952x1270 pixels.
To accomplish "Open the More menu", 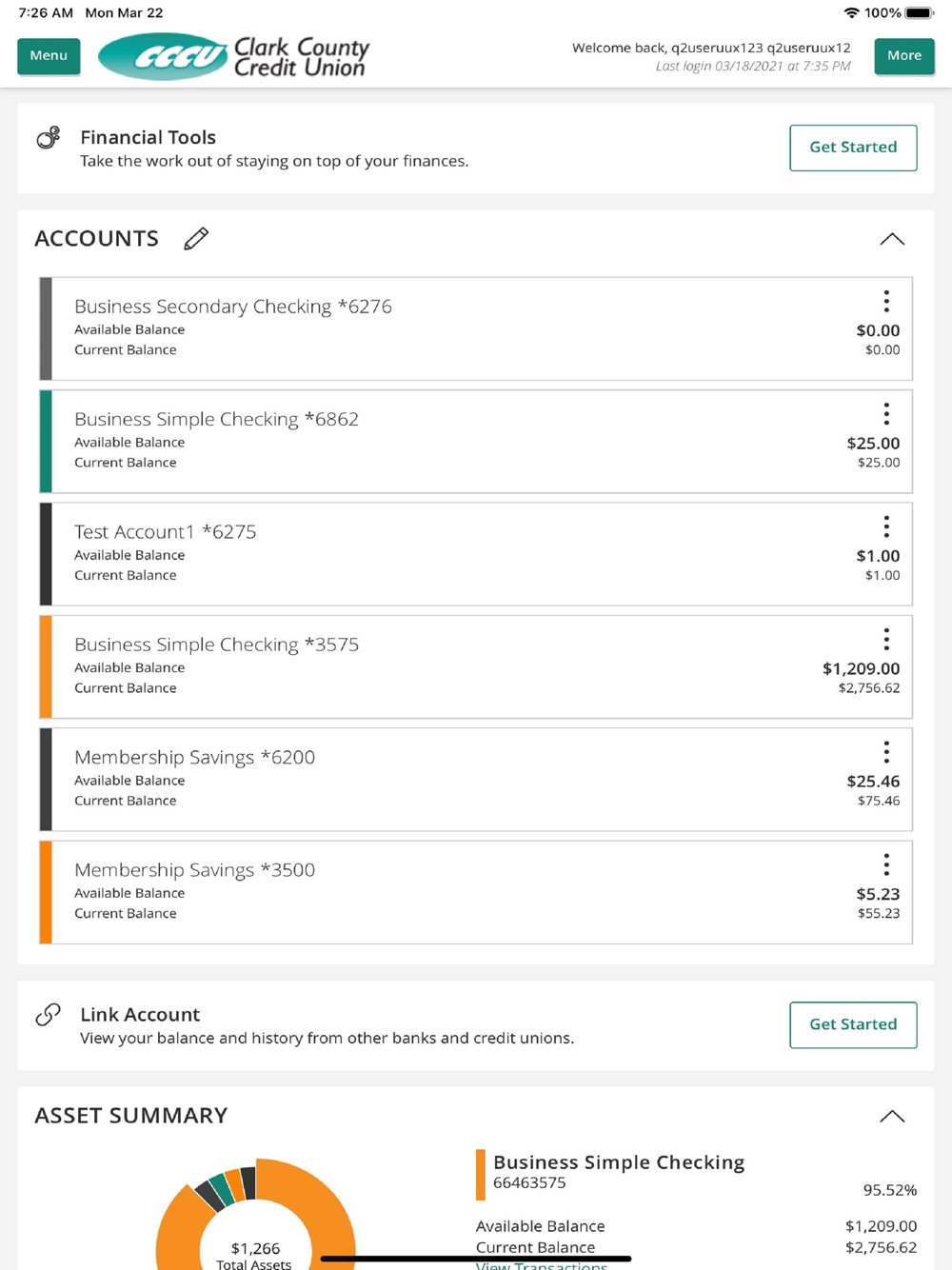I will point(903,56).
